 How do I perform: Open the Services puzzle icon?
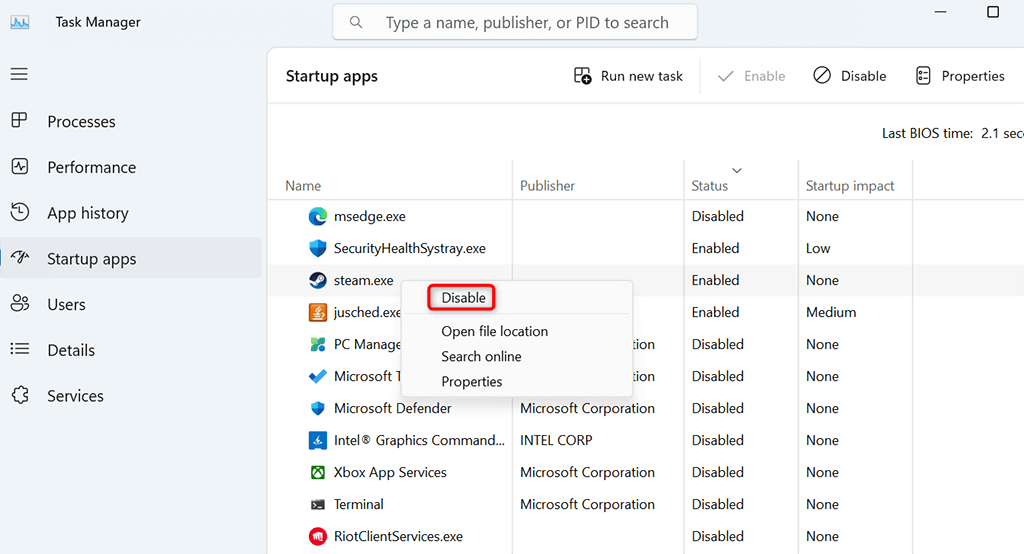[x=19, y=395]
